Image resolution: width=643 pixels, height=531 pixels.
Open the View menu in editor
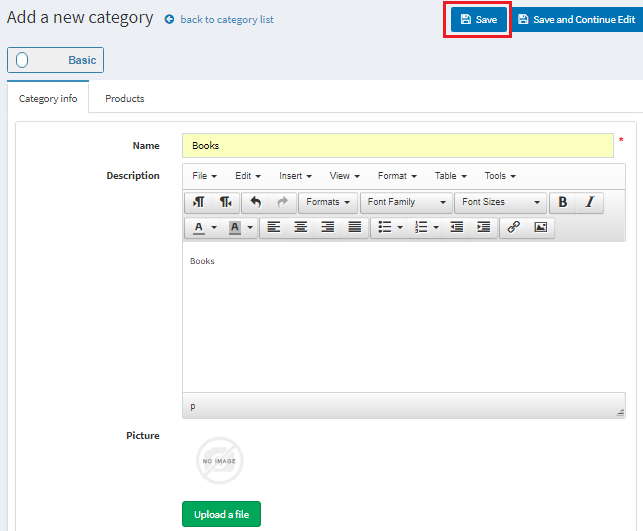click(344, 176)
